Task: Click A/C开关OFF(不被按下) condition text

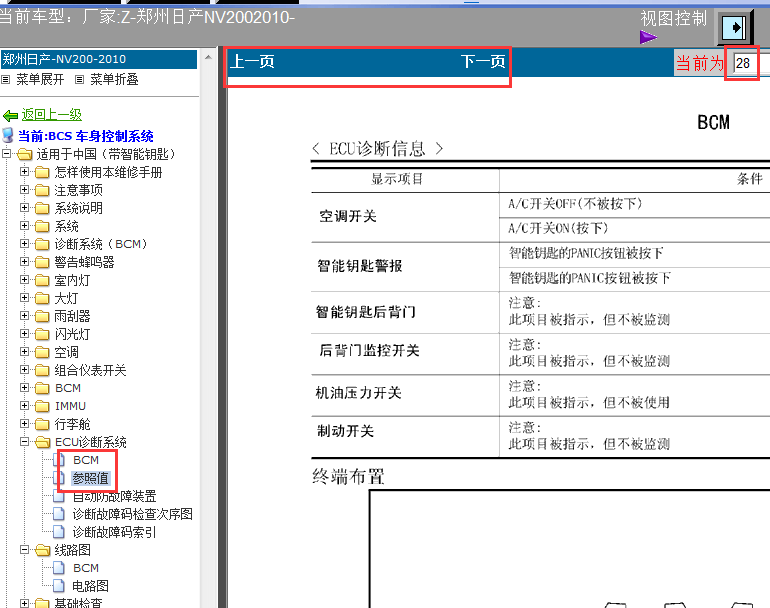Action: tap(576, 204)
